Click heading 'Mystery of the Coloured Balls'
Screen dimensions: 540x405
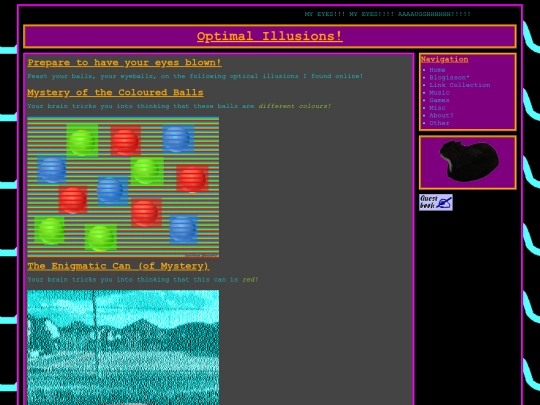[115, 93]
